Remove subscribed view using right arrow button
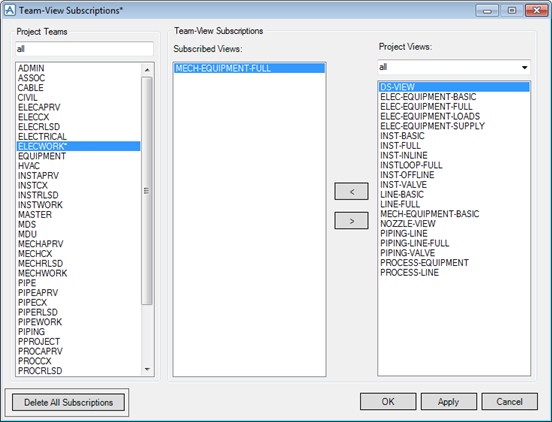The height and width of the screenshot is (422, 552). [351, 221]
